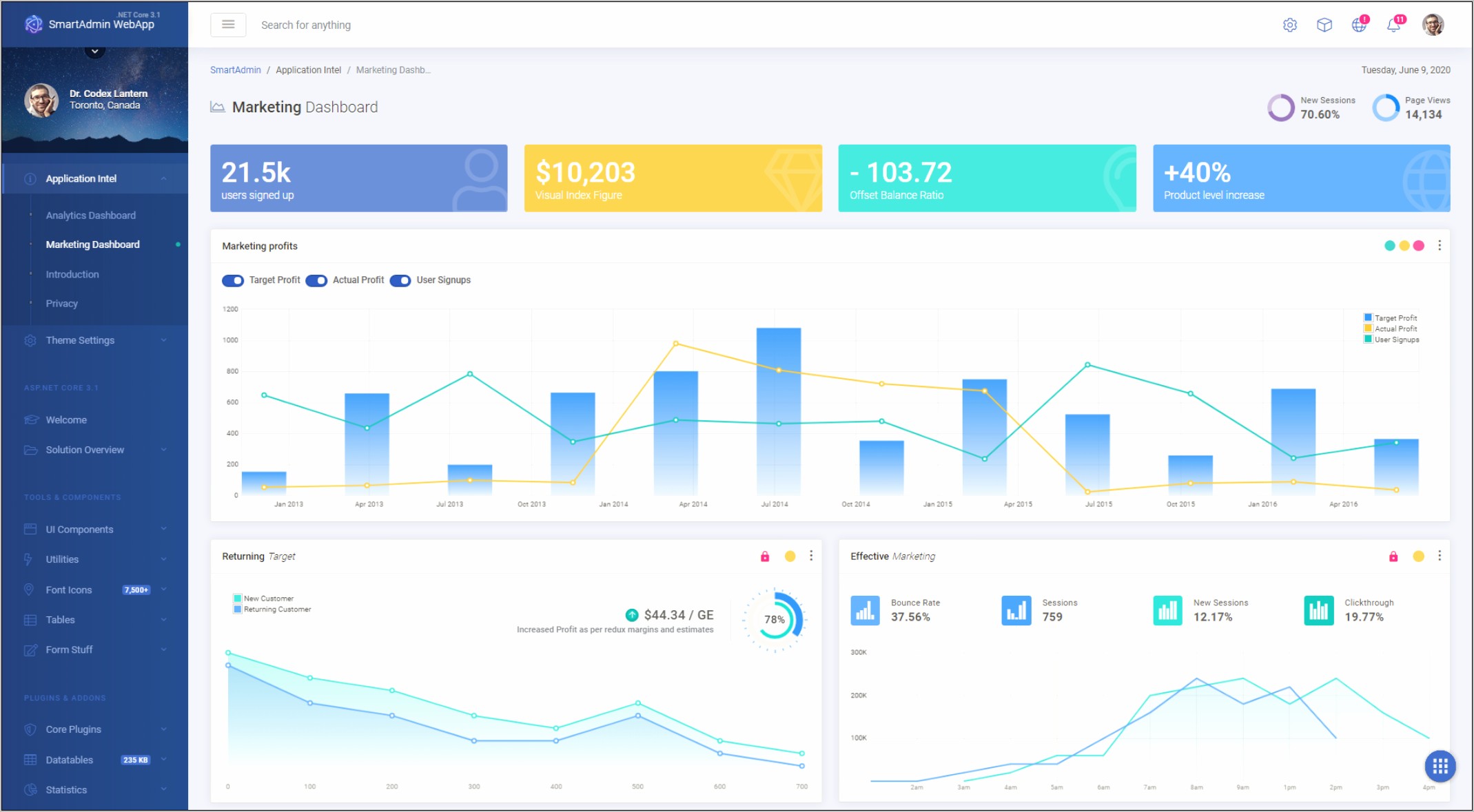1474x812 pixels.
Task: Click the Welcome icon in sidebar
Action: coord(30,419)
